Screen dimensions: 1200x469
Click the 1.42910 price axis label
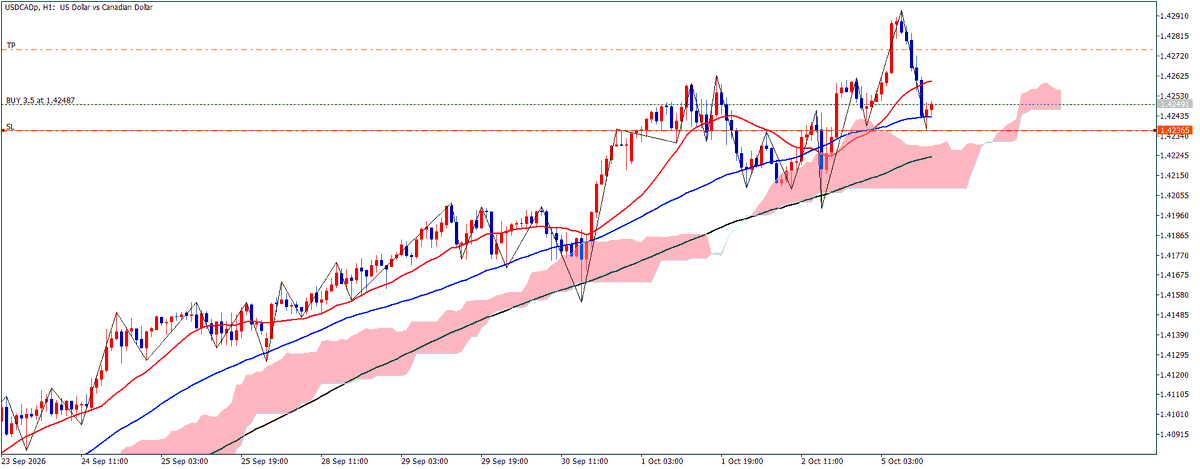pyautogui.click(x=1175, y=16)
